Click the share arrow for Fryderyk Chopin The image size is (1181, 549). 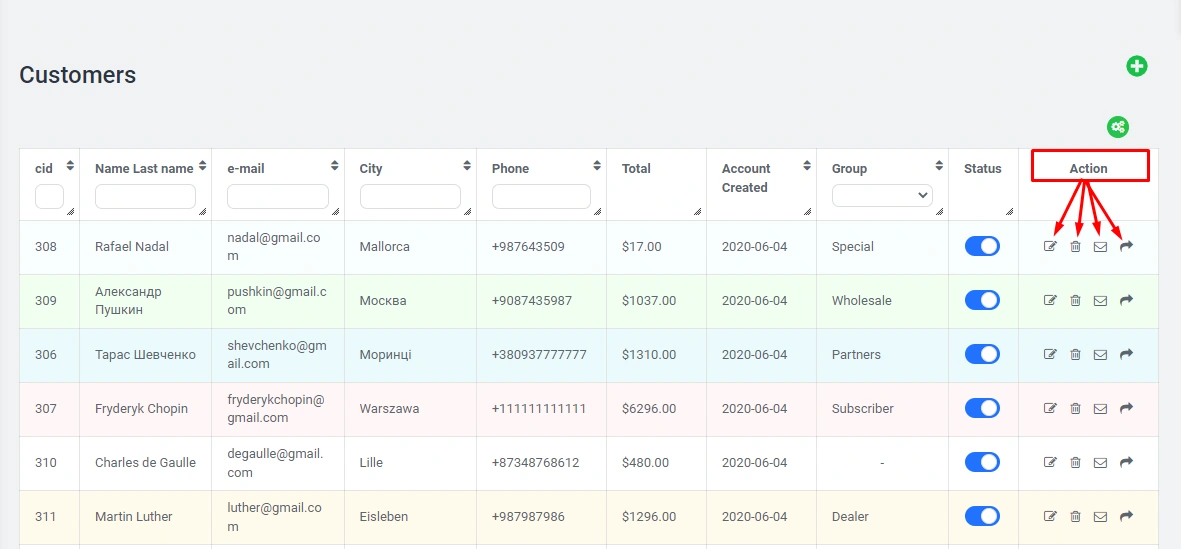point(1126,408)
